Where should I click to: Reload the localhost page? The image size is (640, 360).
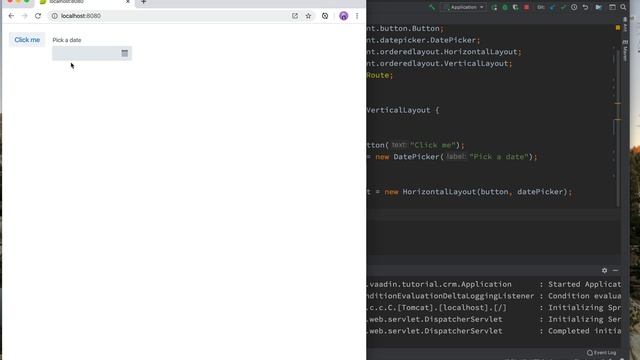(38, 16)
